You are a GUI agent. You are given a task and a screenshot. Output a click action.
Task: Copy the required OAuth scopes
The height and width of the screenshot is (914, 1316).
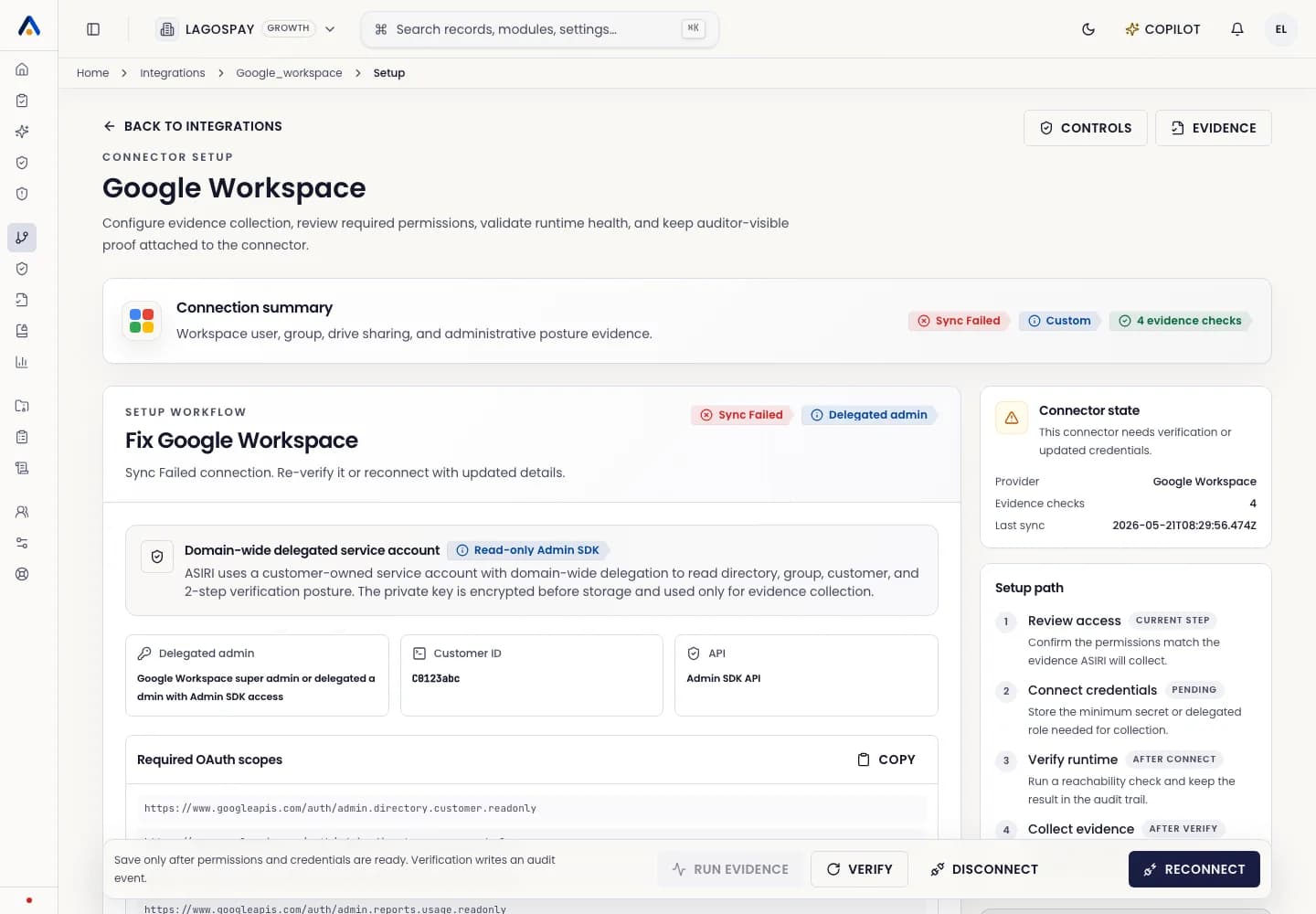[886, 760]
